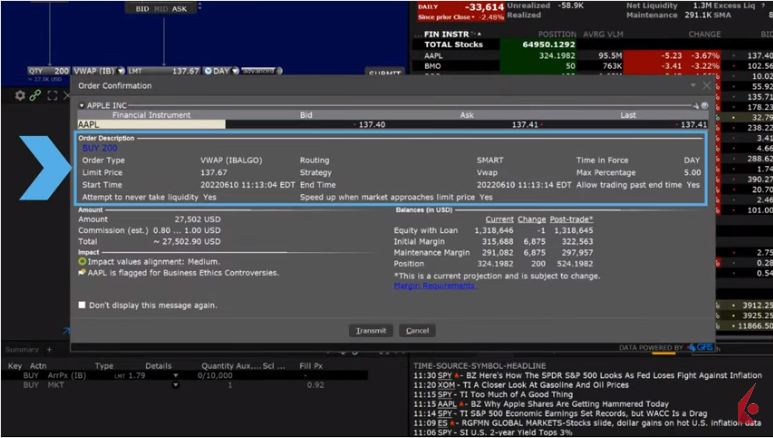The image size is (773, 438).
Task: Collapse the APPLE INC section
Action: point(81,106)
